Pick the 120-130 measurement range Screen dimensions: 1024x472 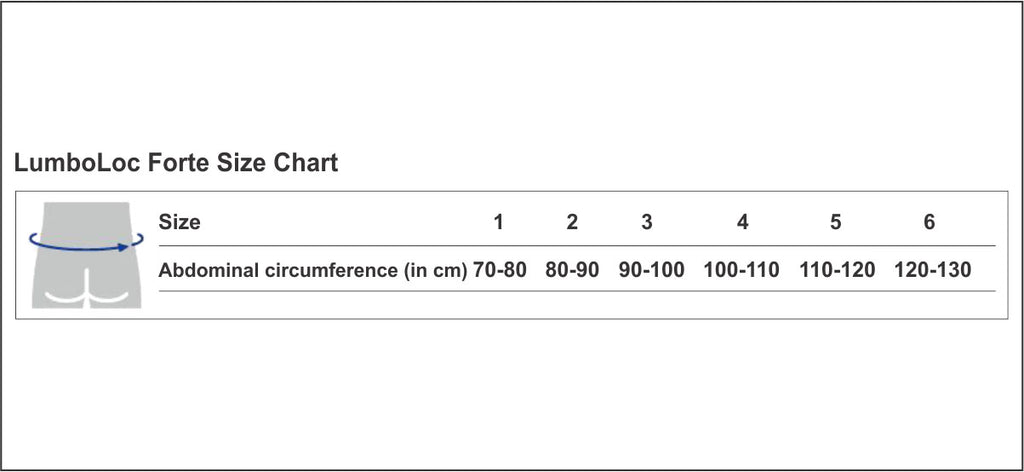coord(933,270)
